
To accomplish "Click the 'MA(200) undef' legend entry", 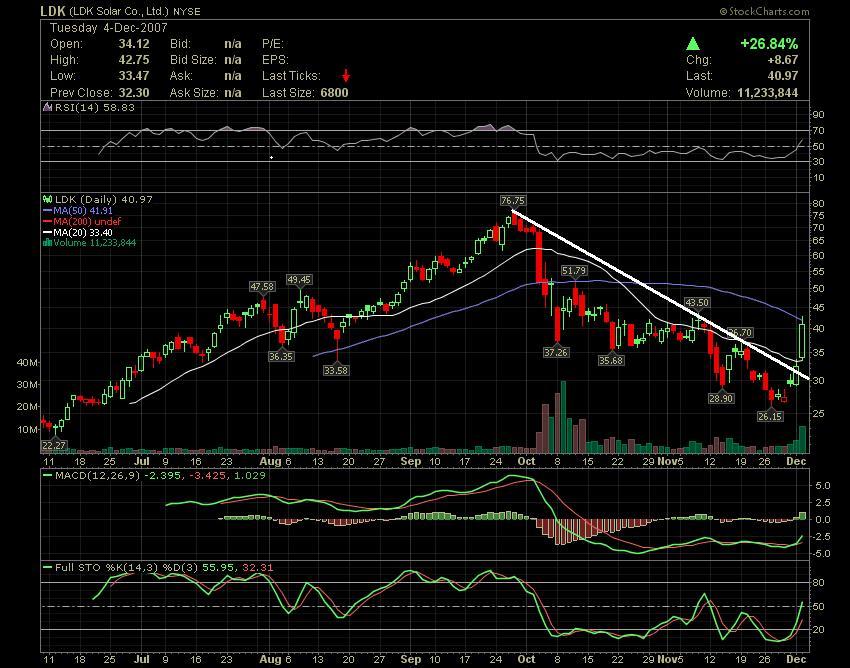I will (x=87, y=221).
